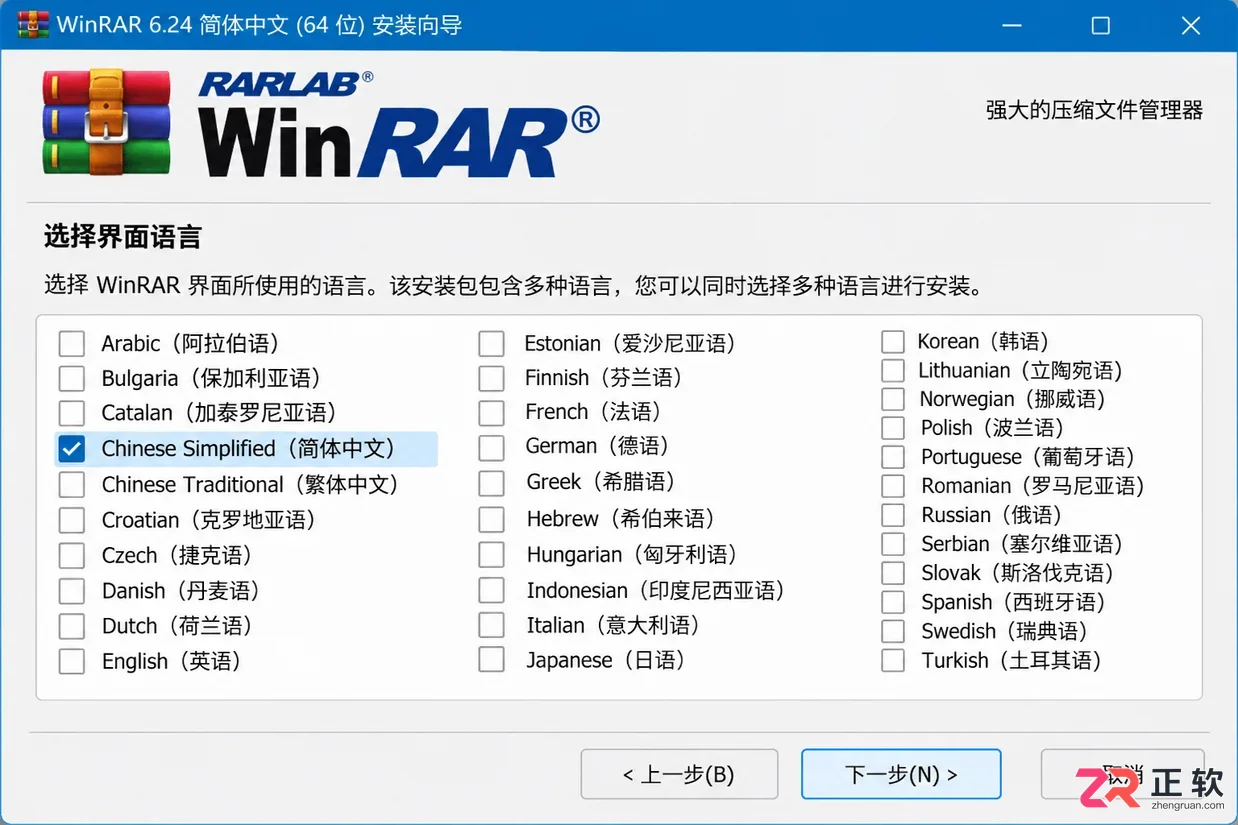Check the Slovak checkbox

point(893,574)
